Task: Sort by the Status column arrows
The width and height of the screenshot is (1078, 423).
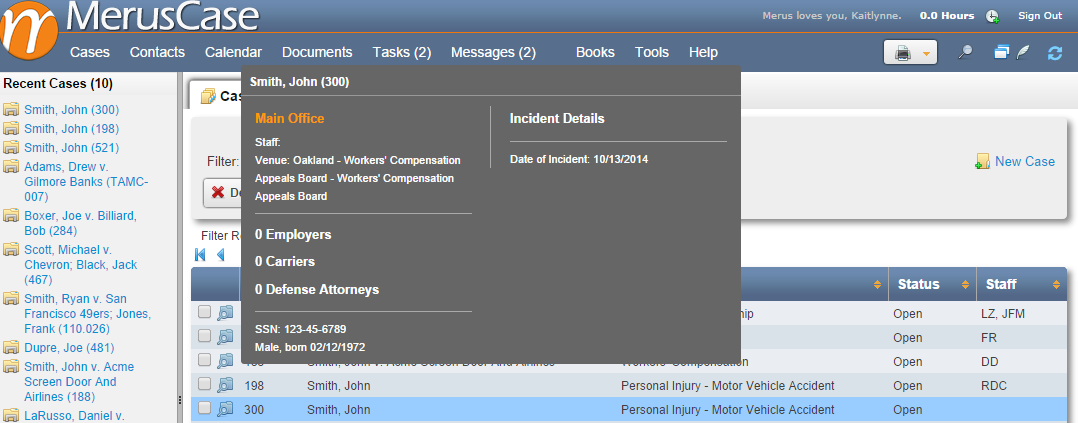Action: pyautogui.click(x=966, y=285)
